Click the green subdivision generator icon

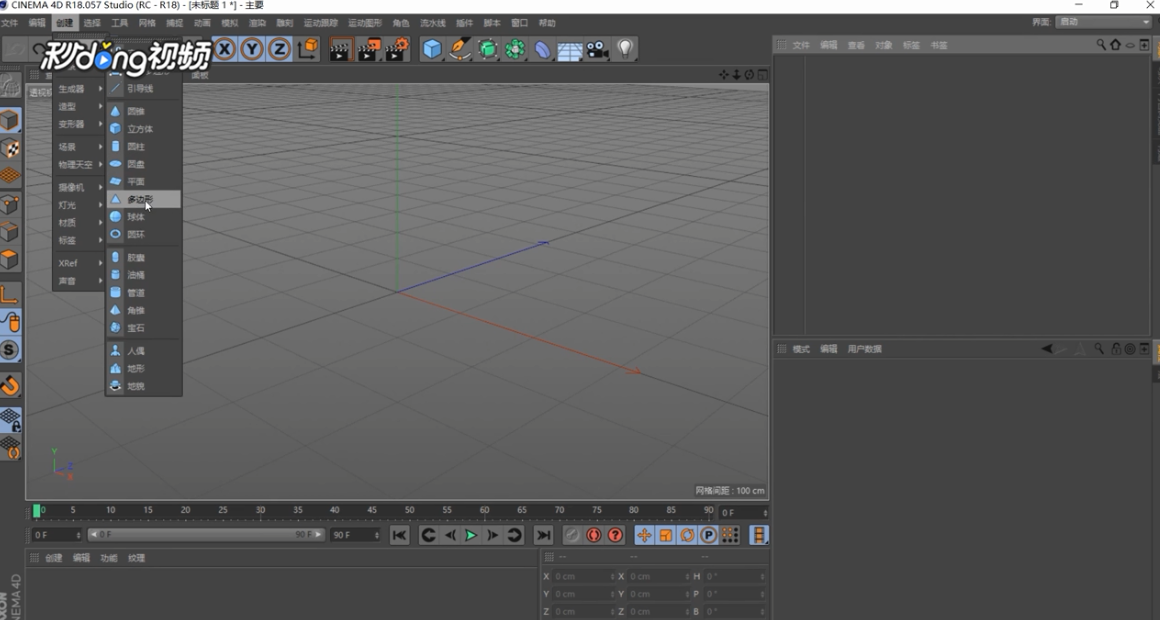point(488,50)
